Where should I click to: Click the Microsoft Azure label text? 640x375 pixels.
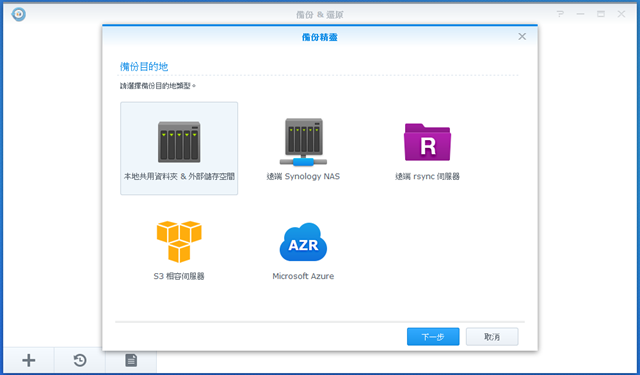[303, 276]
